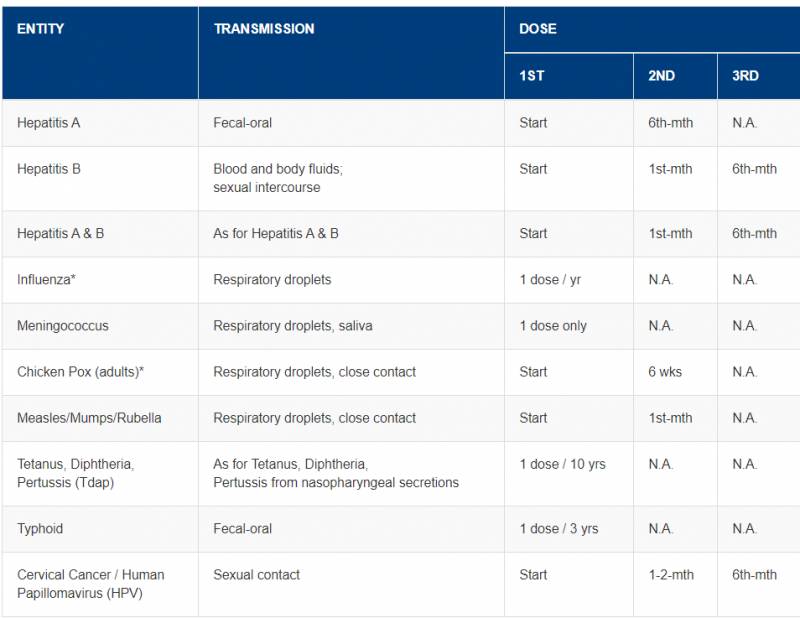The image size is (800, 618).
Task: Select the 1ST dose subheader
Action: 532,76
